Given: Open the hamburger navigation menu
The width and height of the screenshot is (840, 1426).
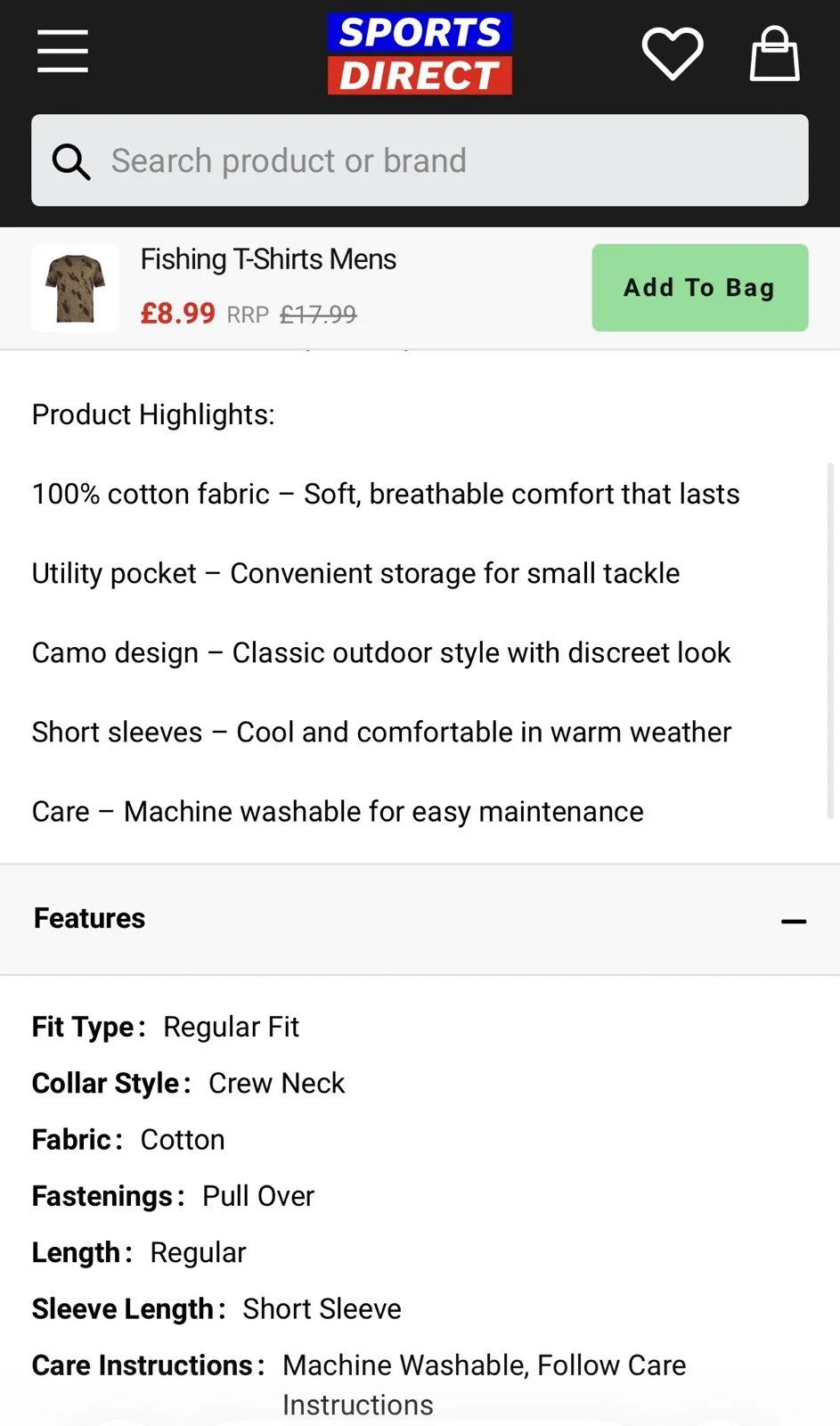Looking at the screenshot, I should pos(62,51).
